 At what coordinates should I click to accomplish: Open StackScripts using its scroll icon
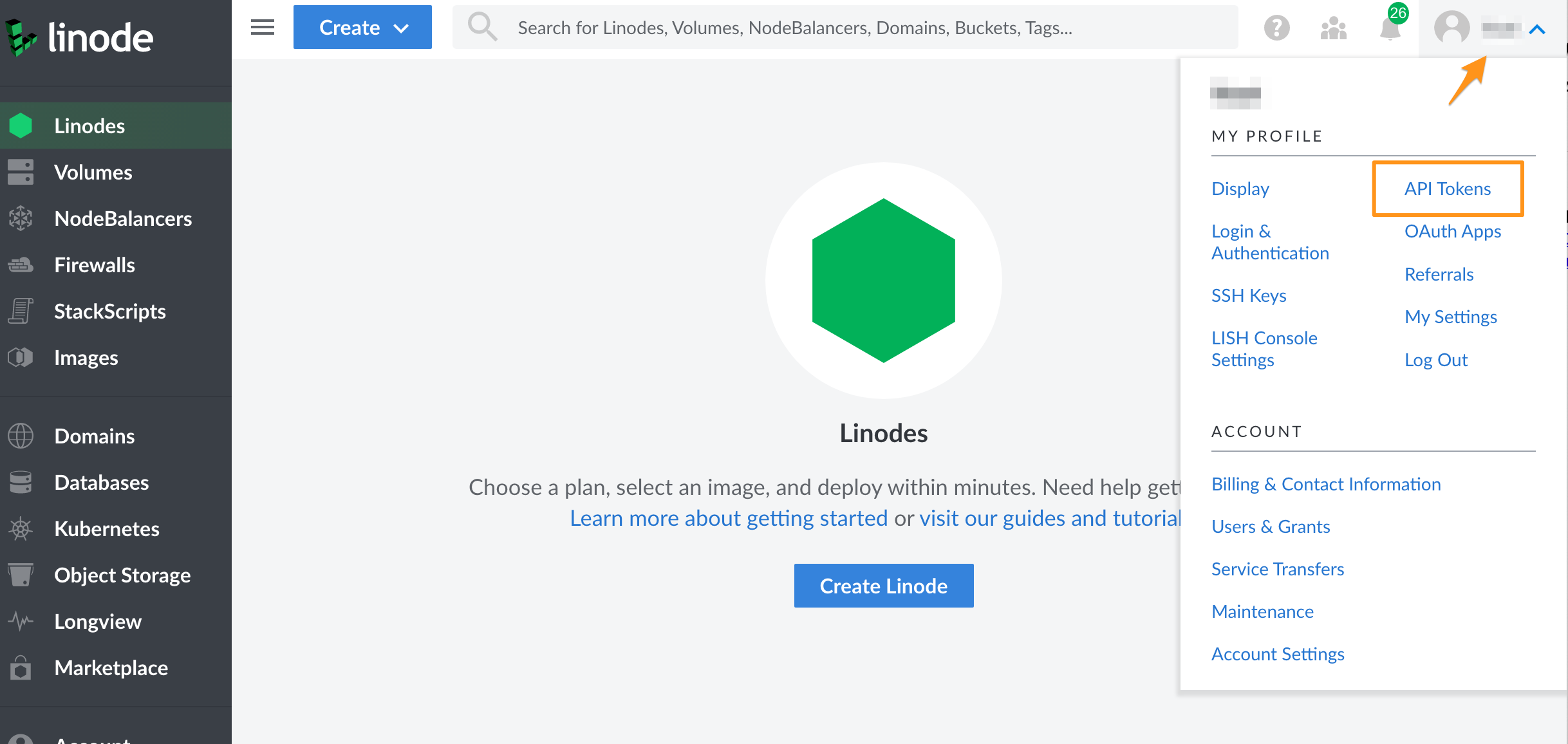[x=21, y=311]
